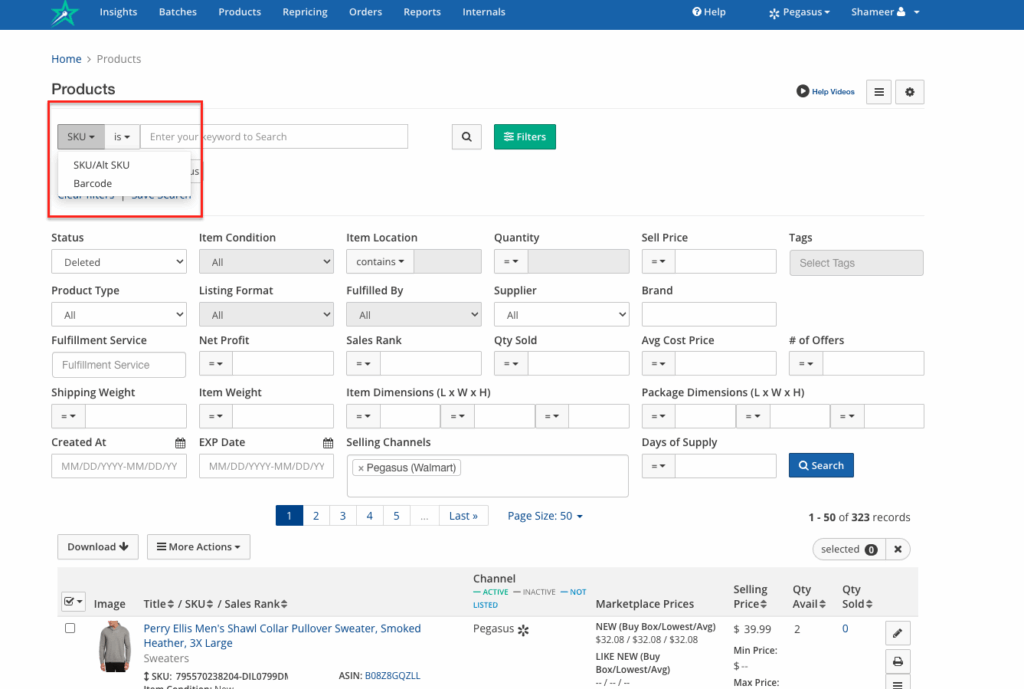Choose Barcode from the SKU dropdown list
This screenshot has width=1024, height=689.
pyautogui.click(x=93, y=184)
